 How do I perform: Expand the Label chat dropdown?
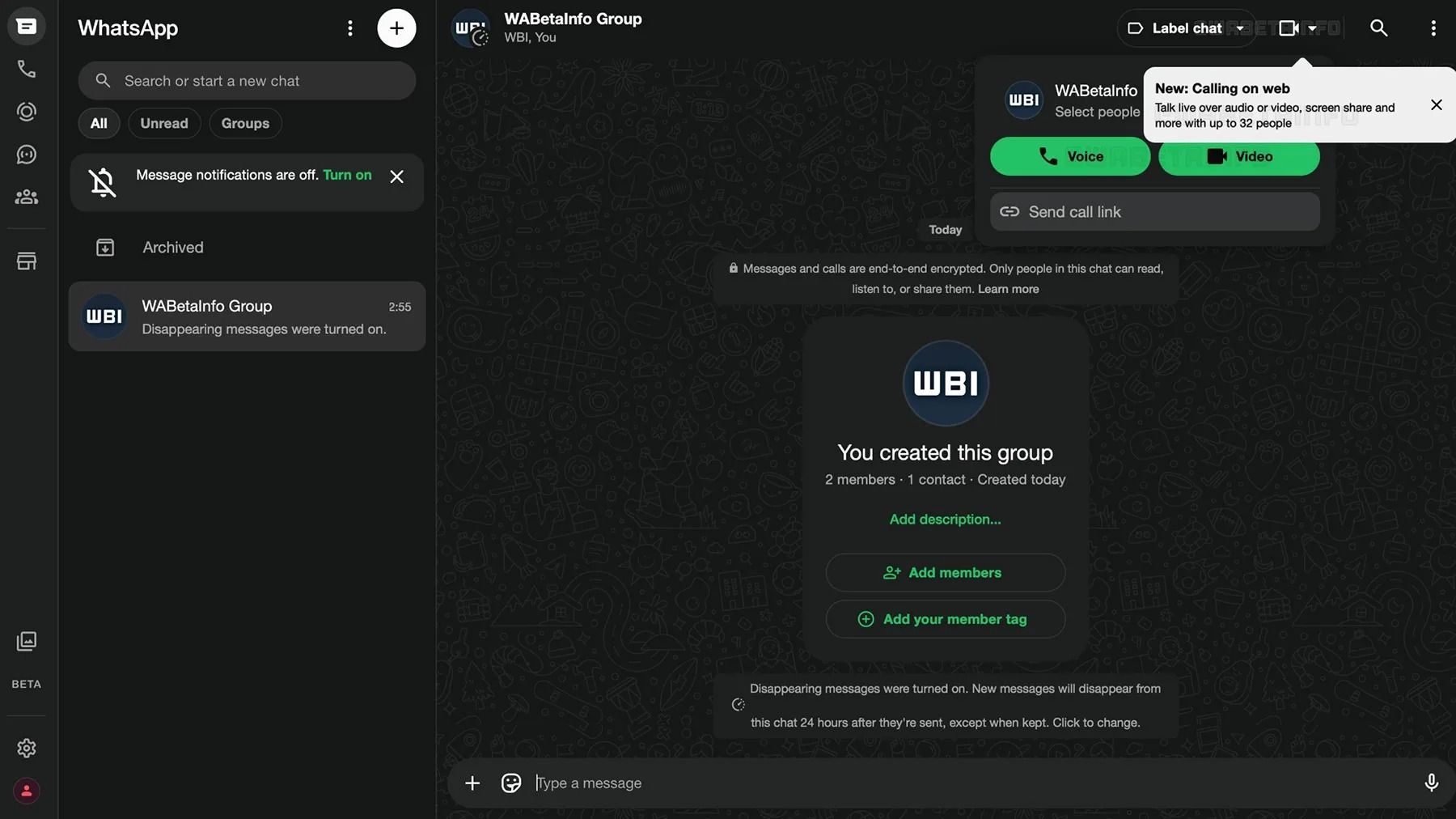coord(1186,28)
